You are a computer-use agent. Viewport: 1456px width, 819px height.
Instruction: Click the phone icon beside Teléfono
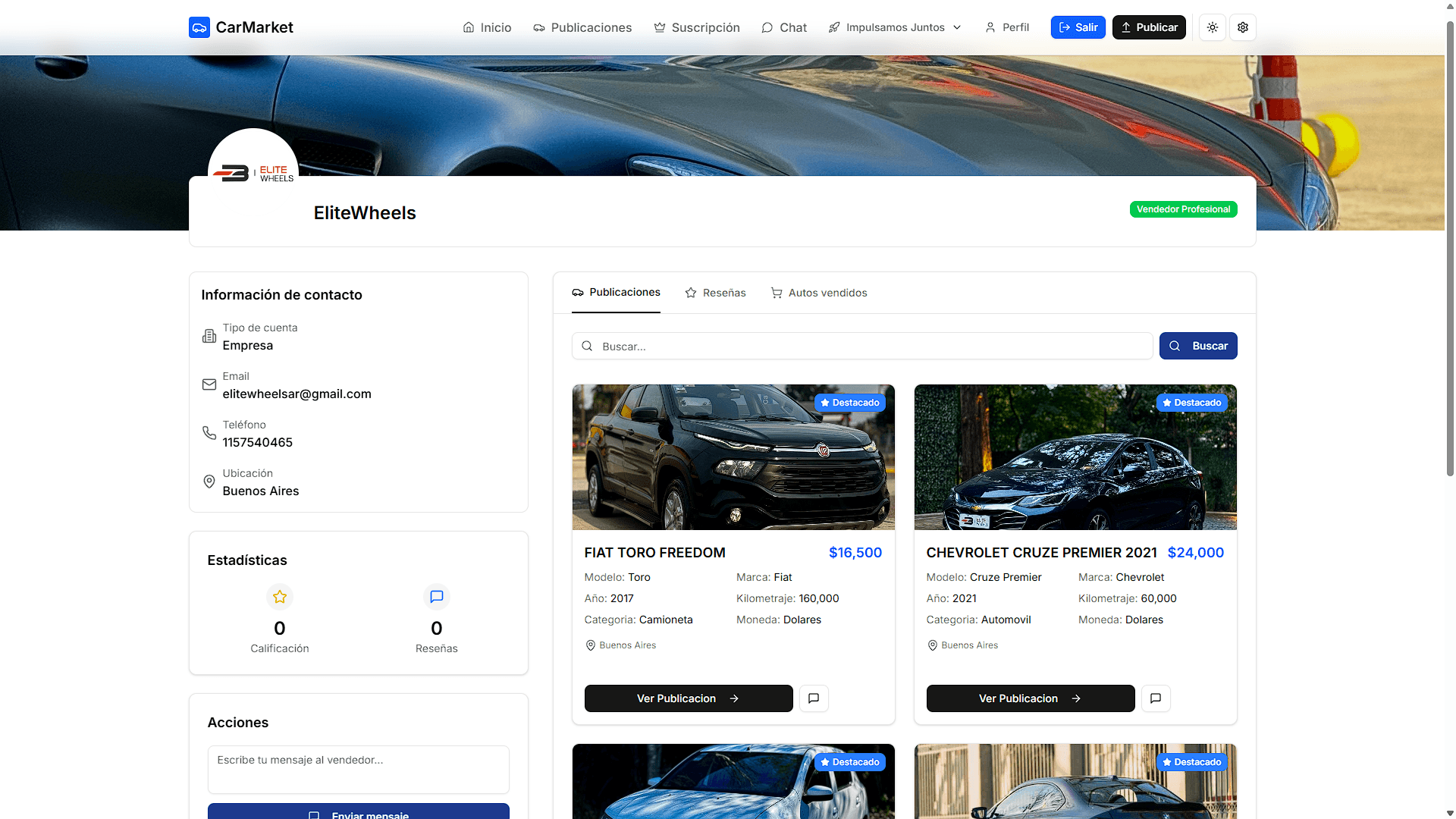coord(209,433)
